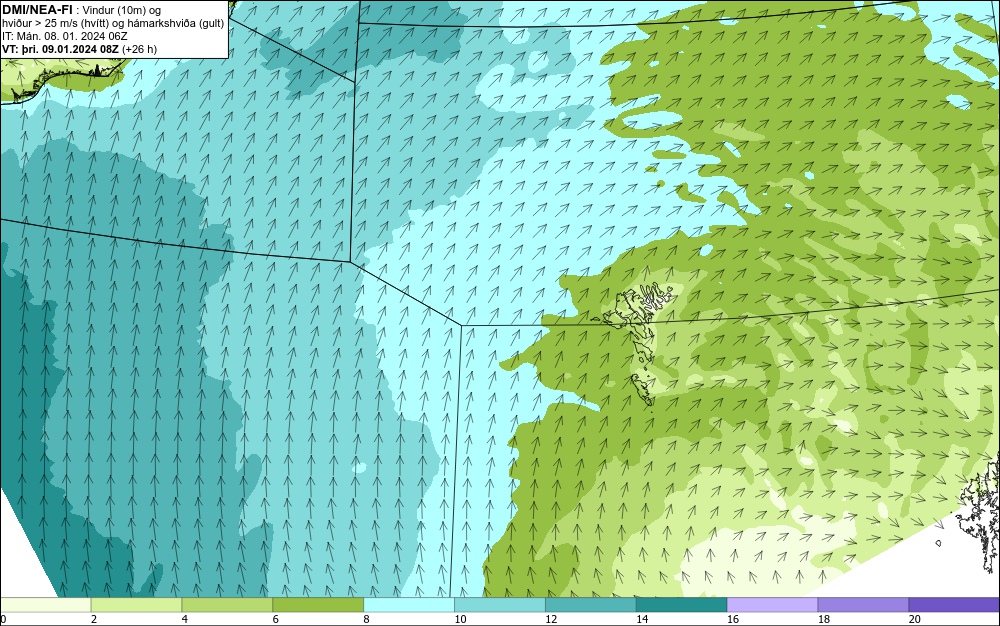Click the "Vindur (10m) og" text
Image resolution: width=1000 pixels, height=626 pixels.
point(122,10)
